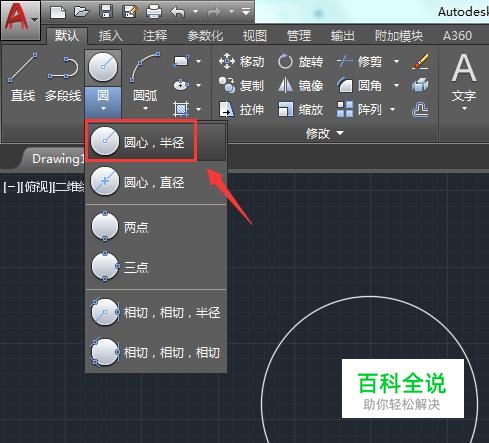This screenshot has height=443, width=489.
Task: Select the 缩放 scale tool
Action: (x=300, y=109)
